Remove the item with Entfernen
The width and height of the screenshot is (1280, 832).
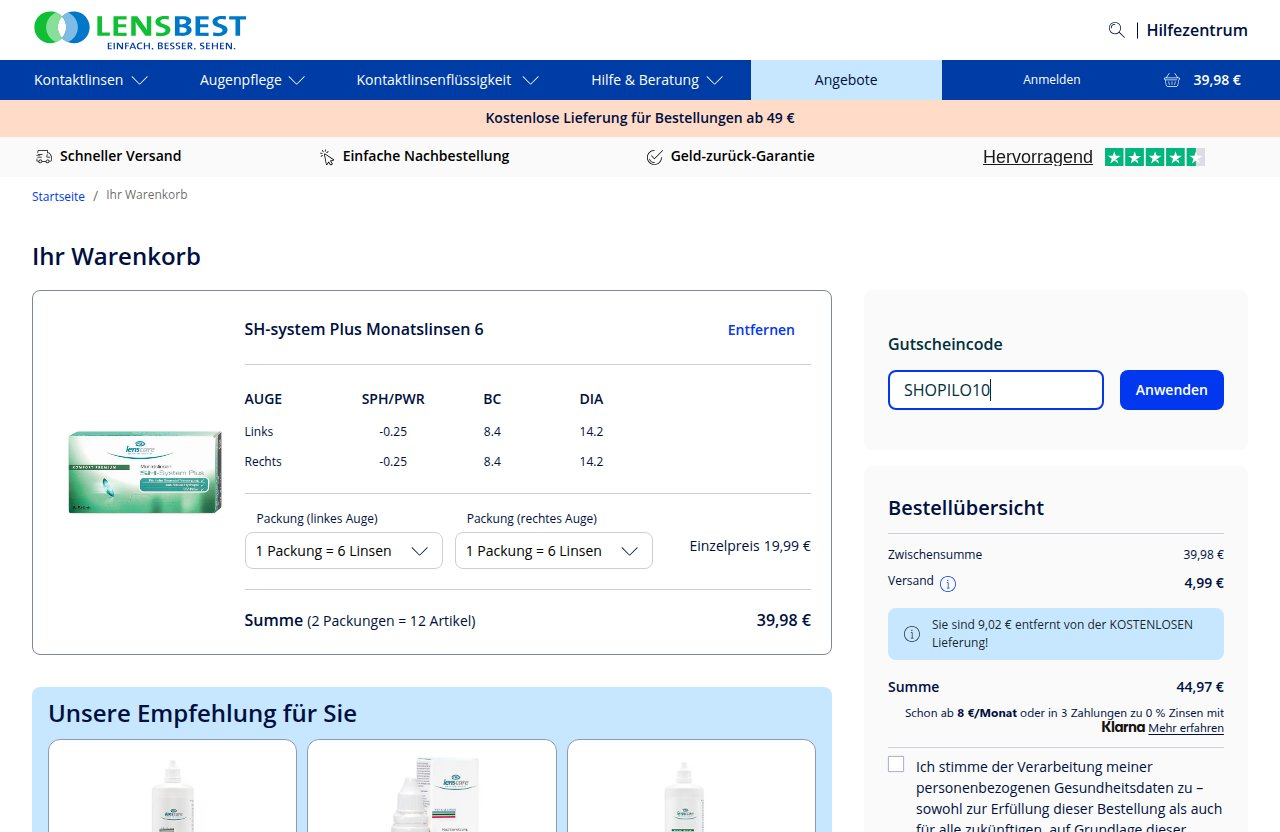(x=761, y=330)
